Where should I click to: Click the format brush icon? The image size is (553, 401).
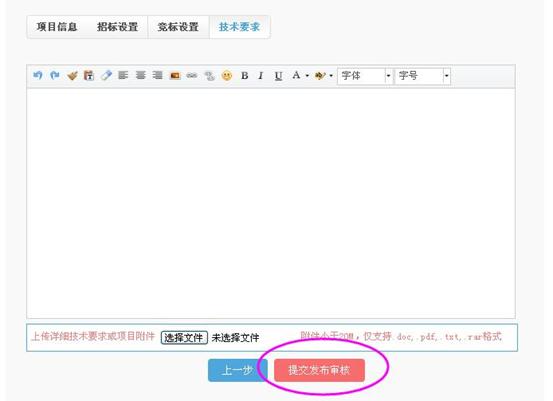point(72,75)
